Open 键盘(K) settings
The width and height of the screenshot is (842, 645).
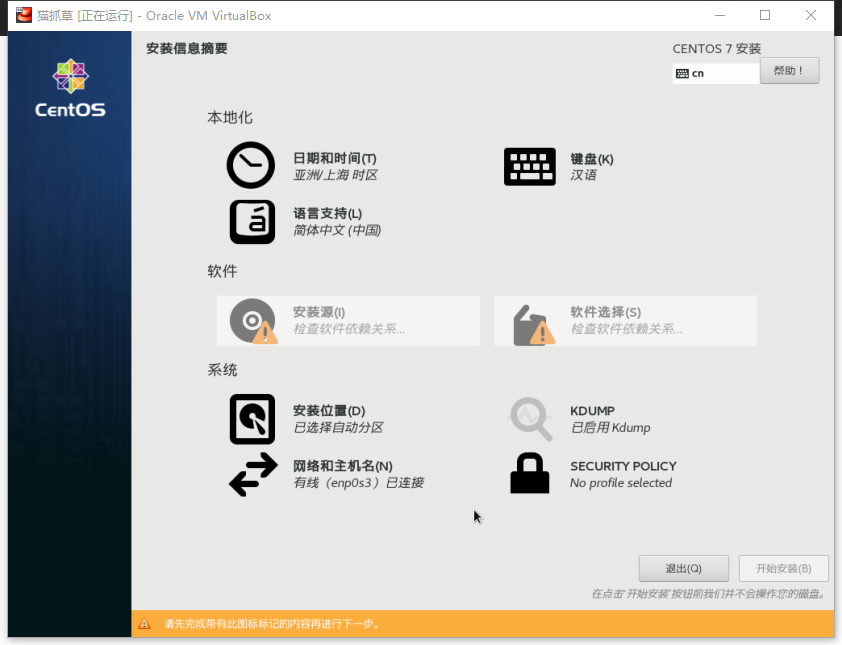[x=592, y=159]
